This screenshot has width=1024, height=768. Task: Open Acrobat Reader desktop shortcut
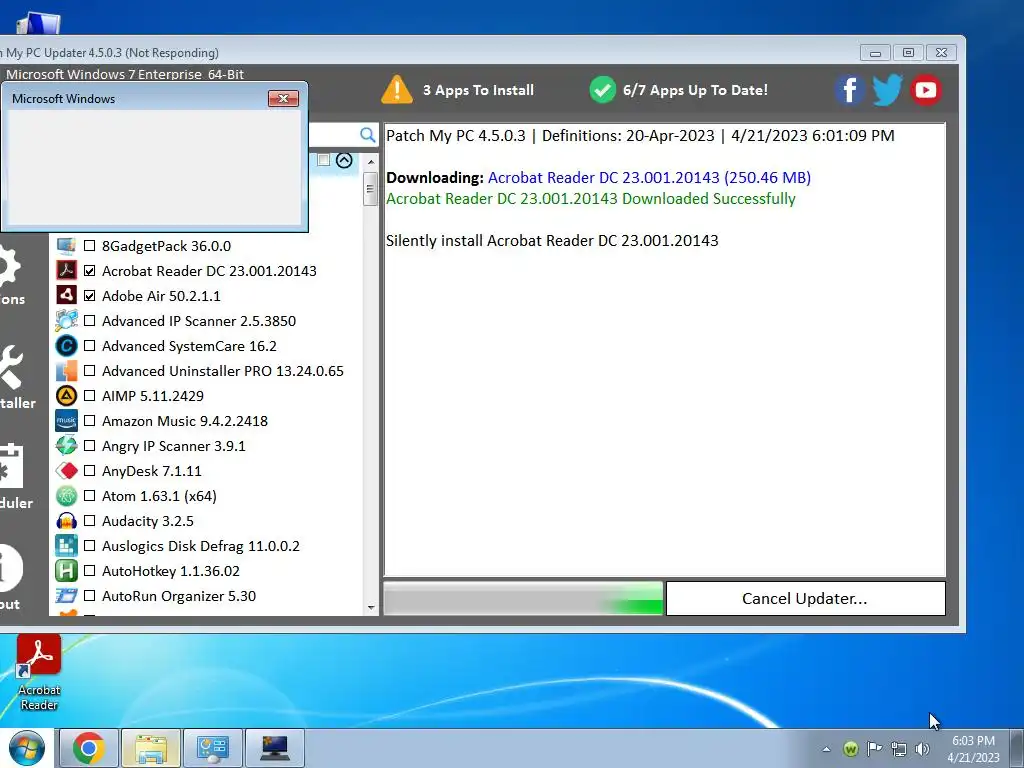pos(39,673)
